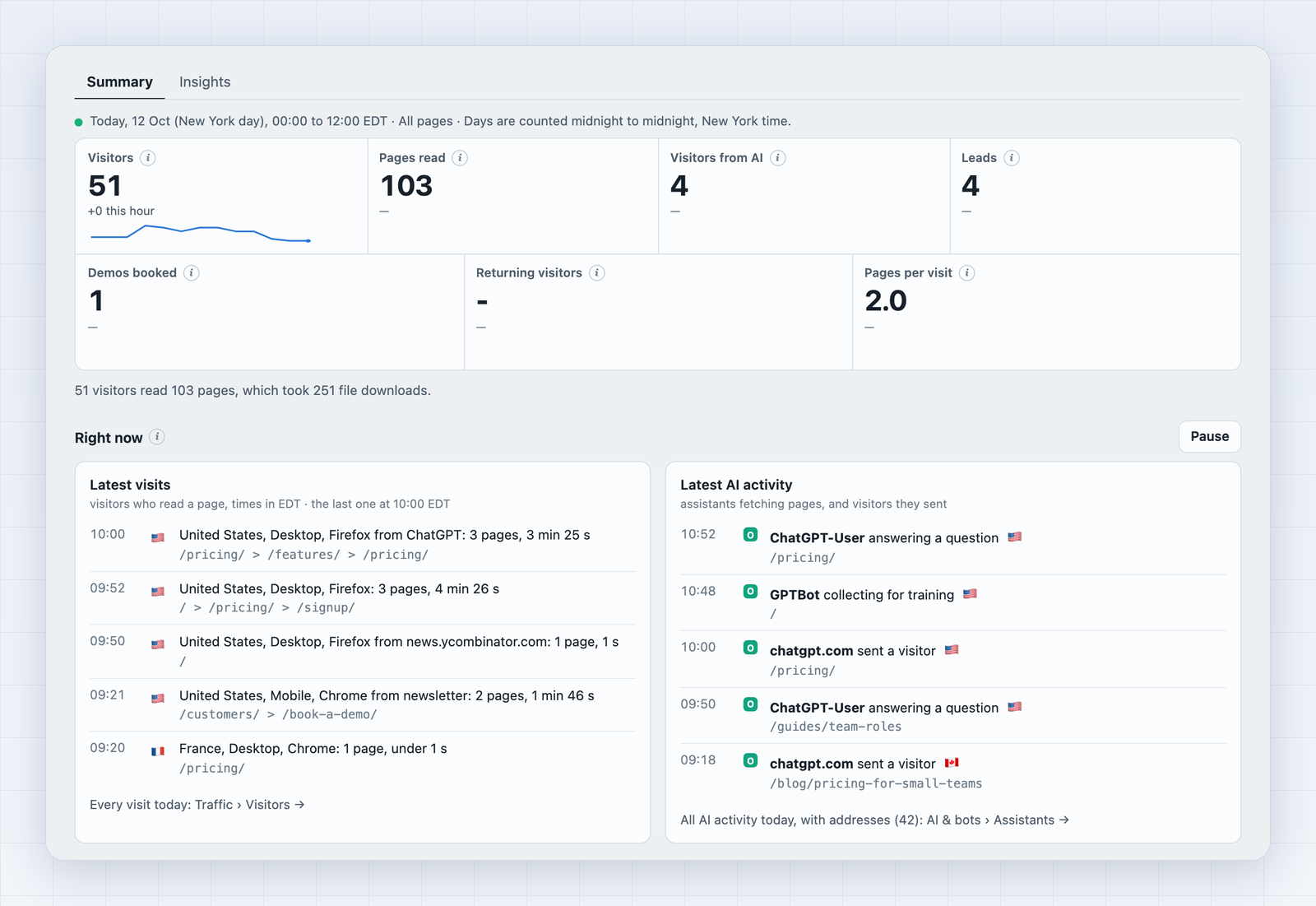
Task: Open the Traffic › Visitors link
Action: tap(250, 805)
